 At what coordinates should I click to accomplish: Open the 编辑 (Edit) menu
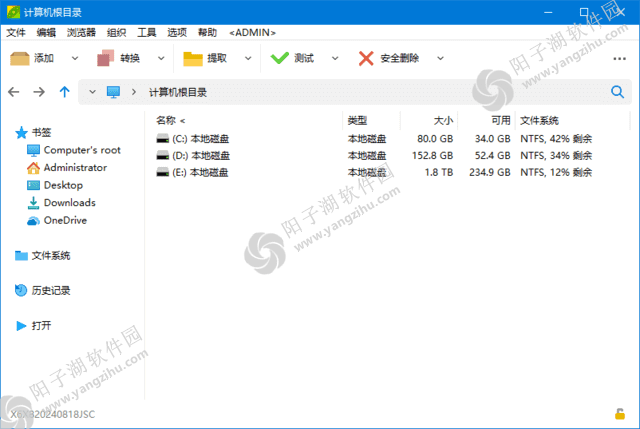pos(46,33)
